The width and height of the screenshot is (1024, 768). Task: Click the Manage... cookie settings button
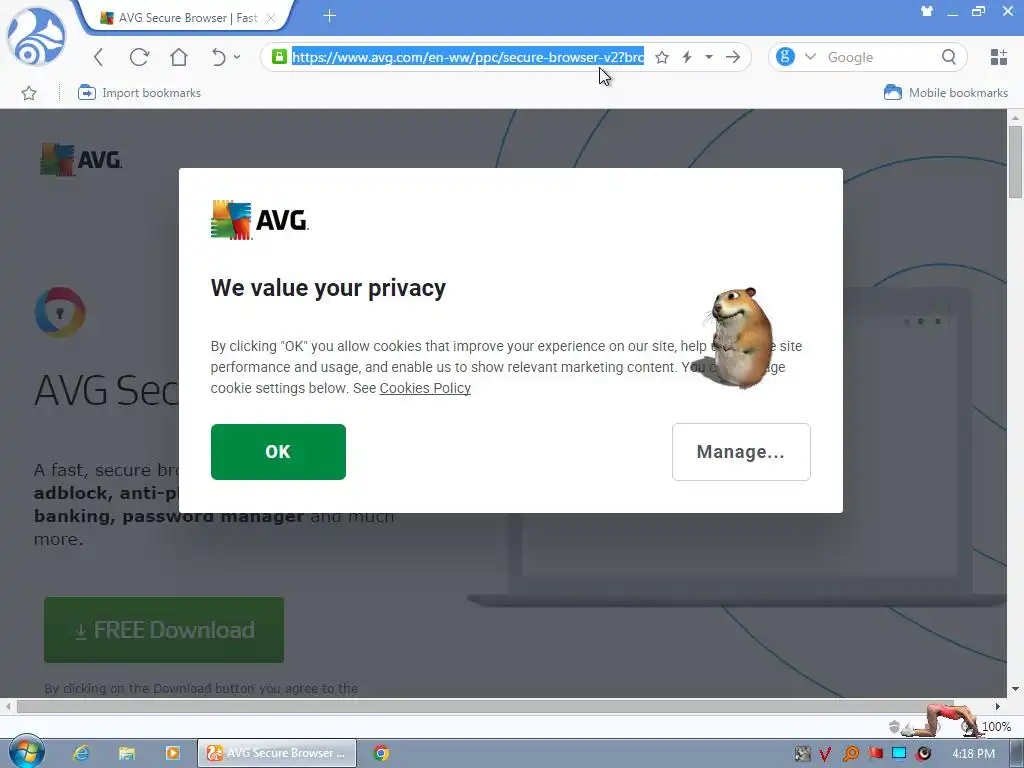click(741, 452)
